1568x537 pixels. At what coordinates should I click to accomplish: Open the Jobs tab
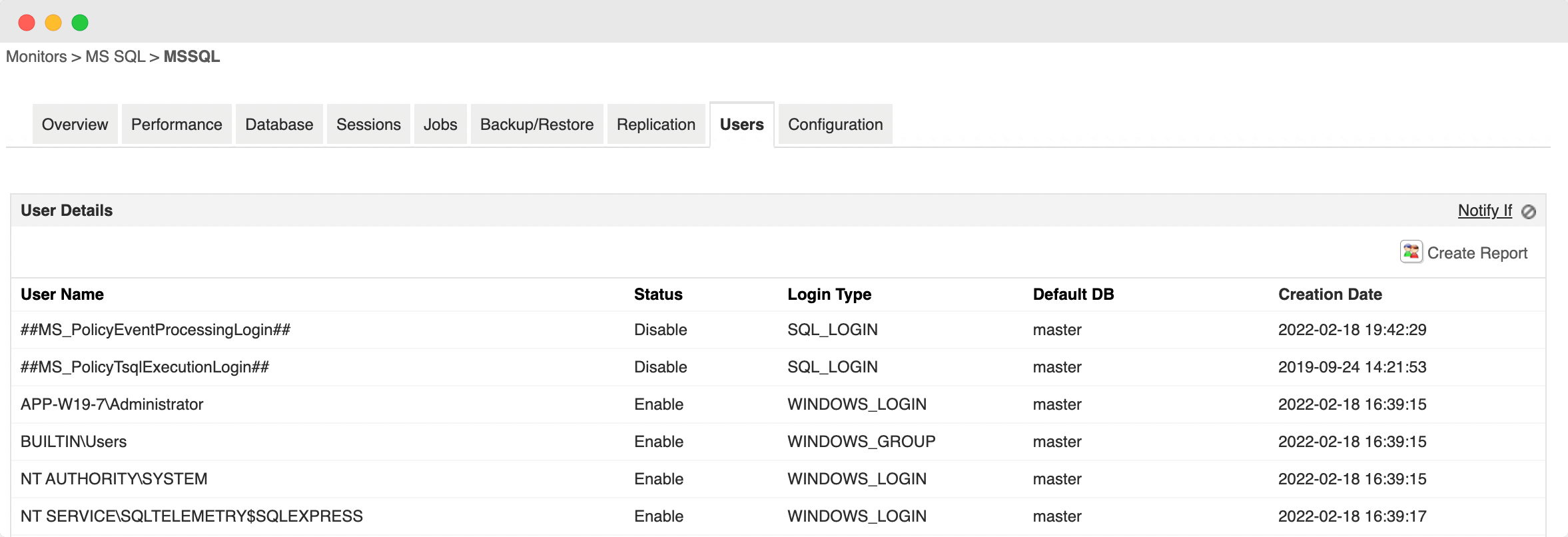pos(440,125)
